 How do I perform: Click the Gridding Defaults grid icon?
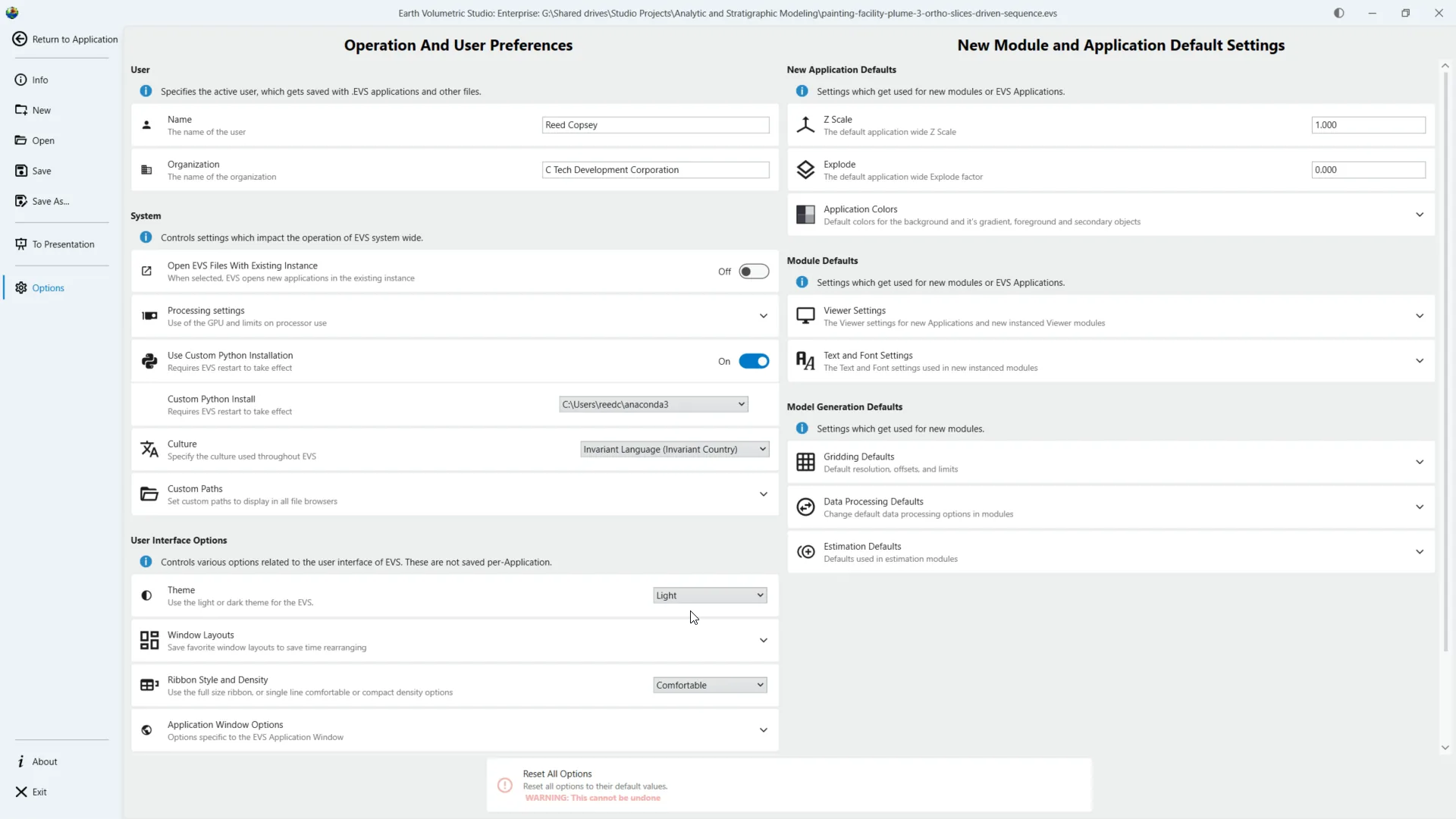coord(805,462)
